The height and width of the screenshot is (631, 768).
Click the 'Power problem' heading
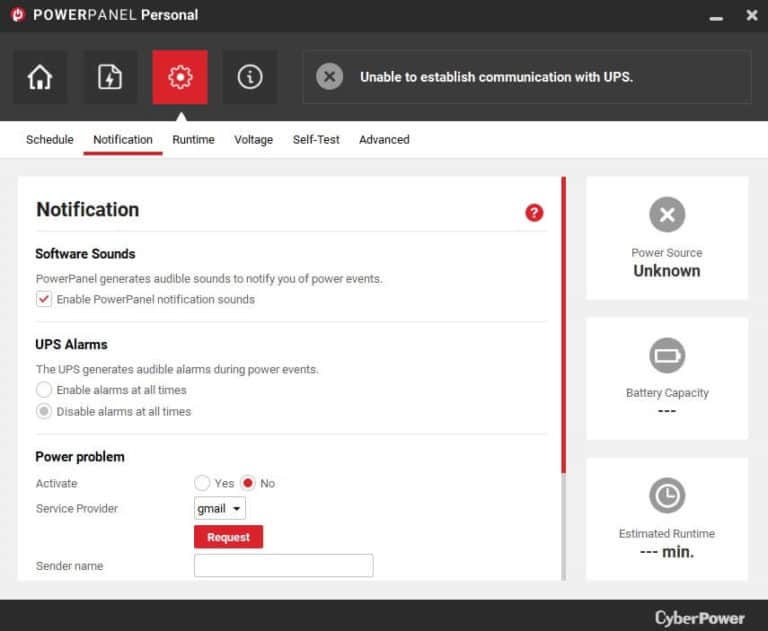tap(80, 457)
